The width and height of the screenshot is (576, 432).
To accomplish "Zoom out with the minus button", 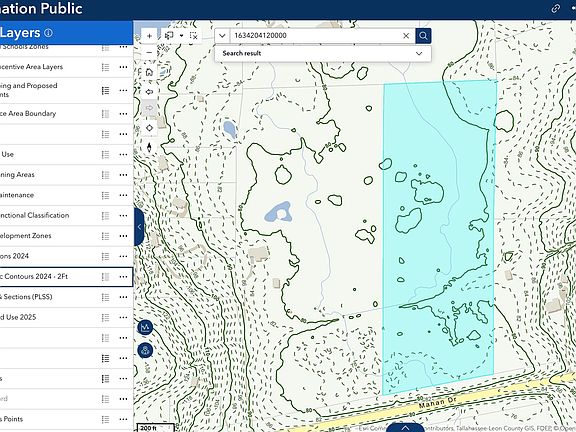I will [x=149, y=53].
